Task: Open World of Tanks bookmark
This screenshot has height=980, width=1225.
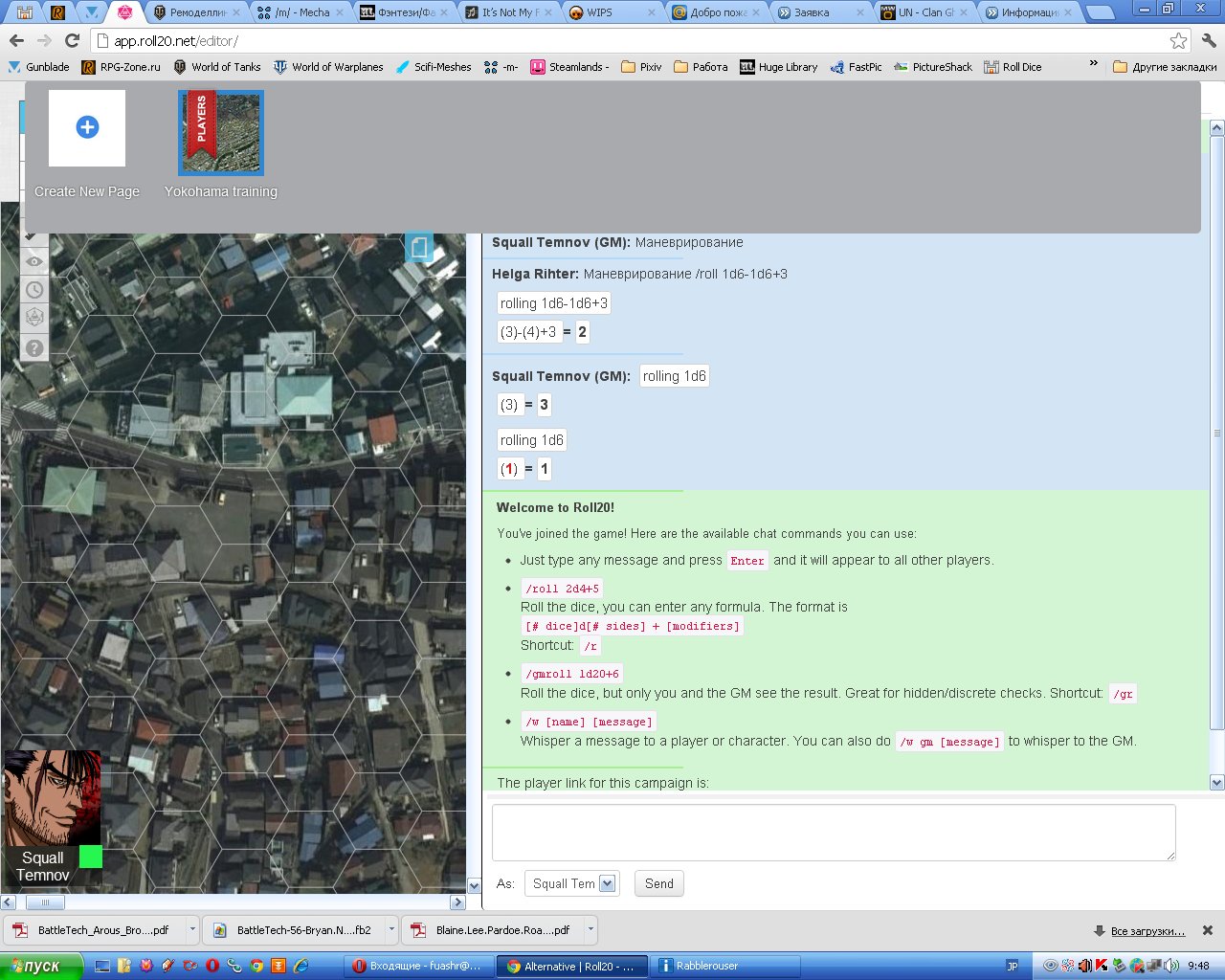Action: pyautogui.click(x=217, y=67)
